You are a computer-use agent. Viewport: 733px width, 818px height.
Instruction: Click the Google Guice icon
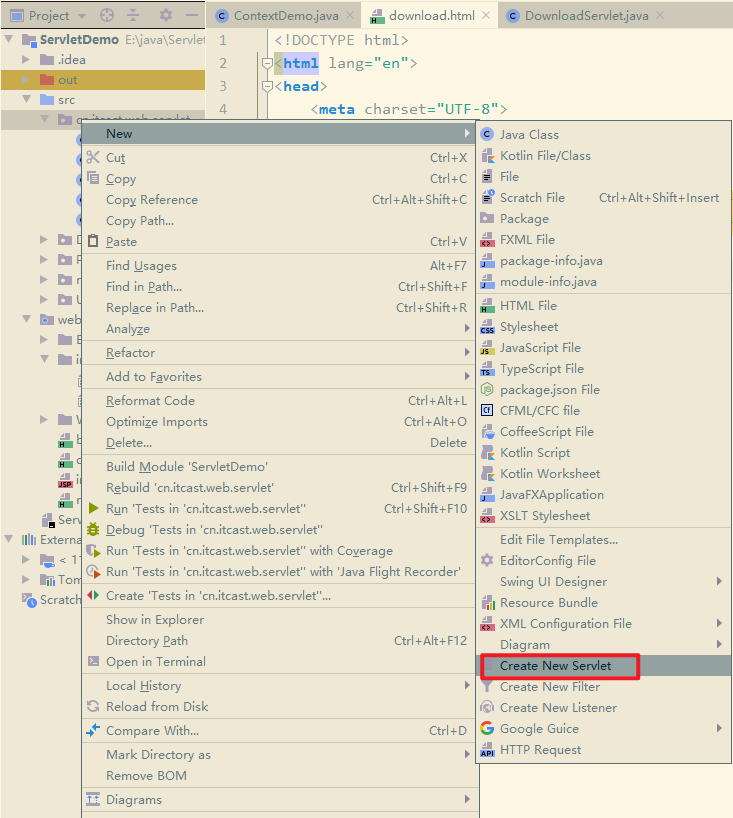487,728
